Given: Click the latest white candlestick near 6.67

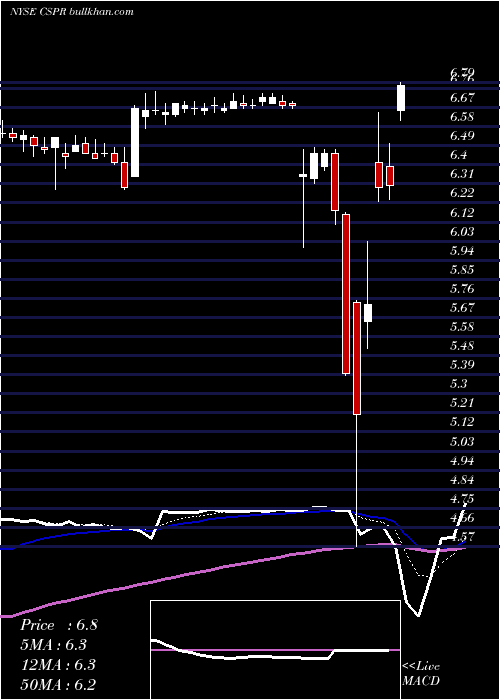Looking at the screenshot, I should pos(401,98).
